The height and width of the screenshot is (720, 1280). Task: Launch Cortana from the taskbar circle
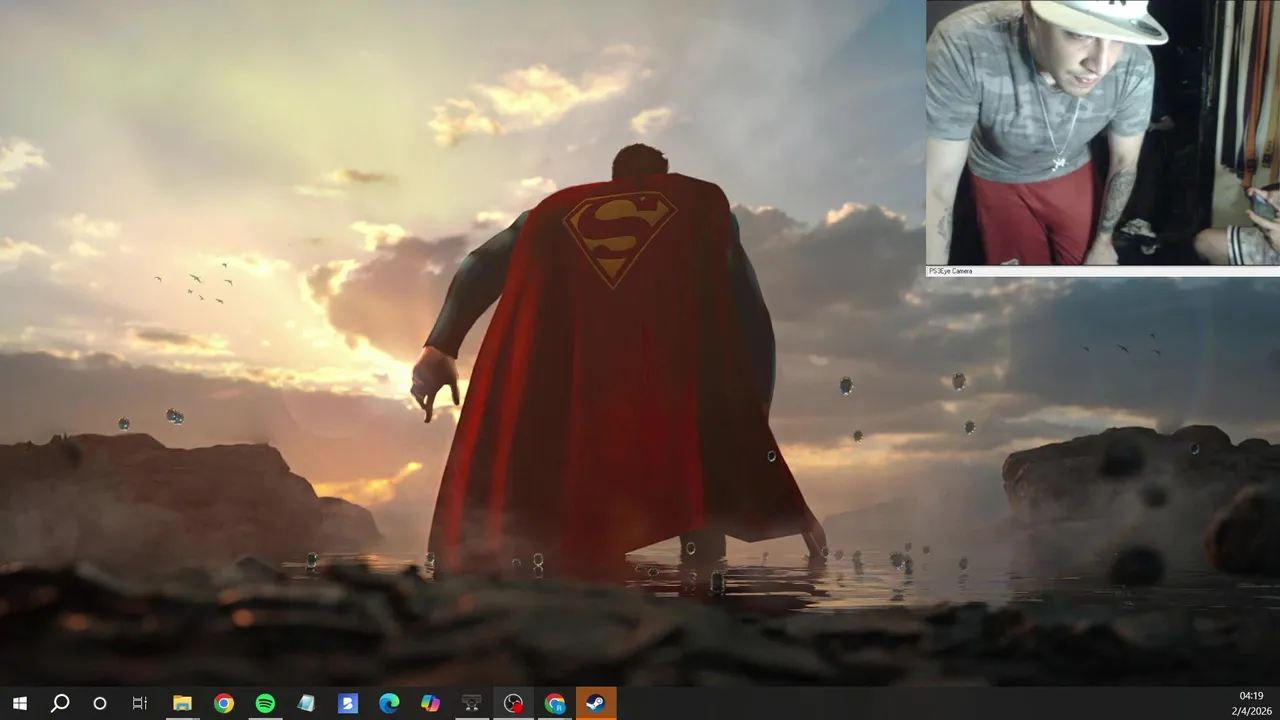click(x=100, y=704)
